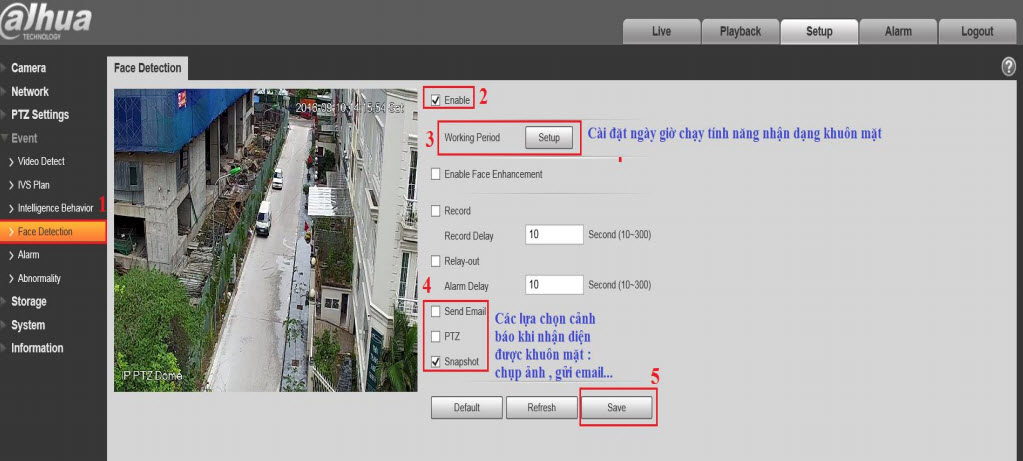Click the Logout tab
The height and width of the screenshot is (461, 1023).
977,31
